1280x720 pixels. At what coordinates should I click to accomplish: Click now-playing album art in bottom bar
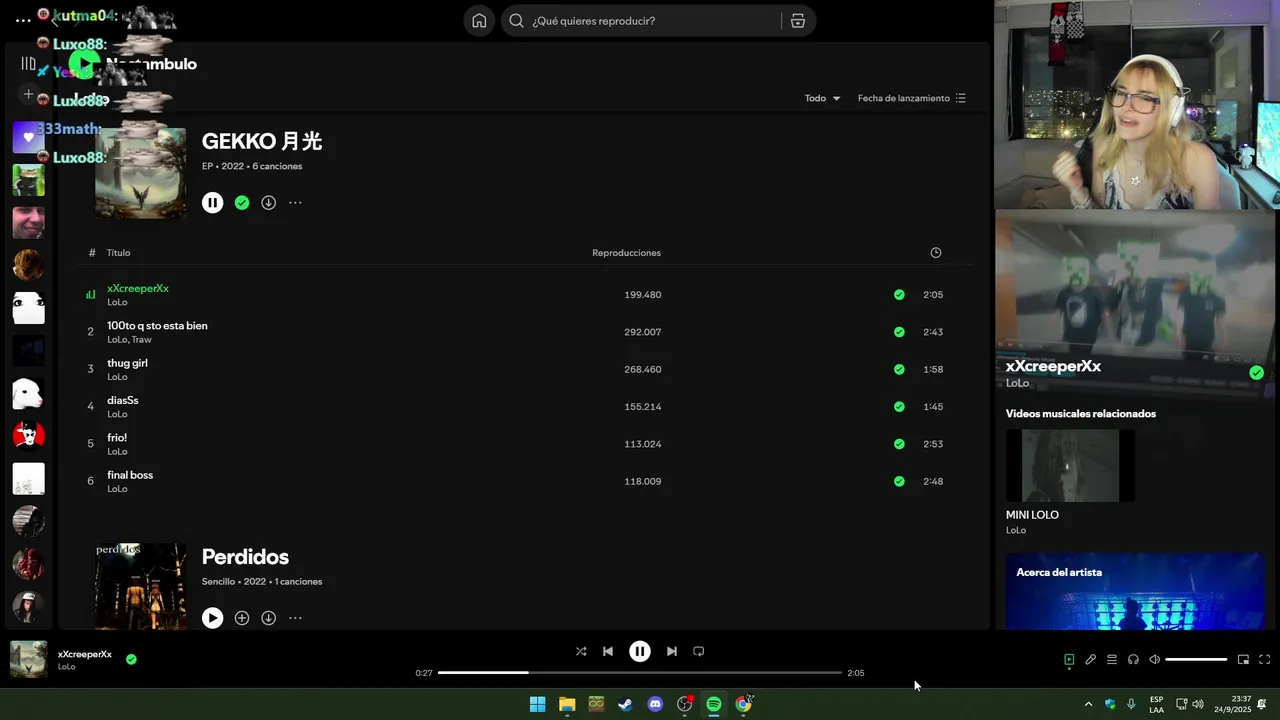[x=28, y=660]
